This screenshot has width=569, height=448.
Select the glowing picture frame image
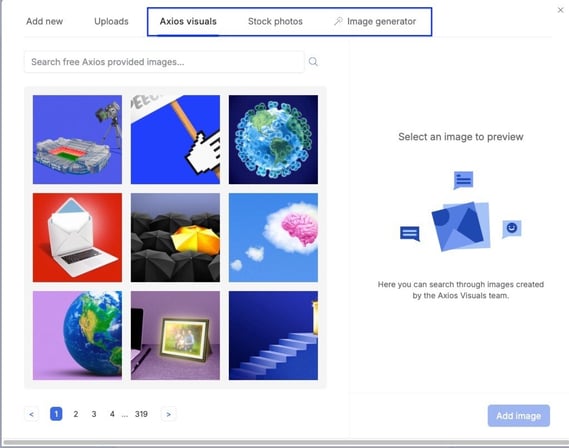point(175,336)
